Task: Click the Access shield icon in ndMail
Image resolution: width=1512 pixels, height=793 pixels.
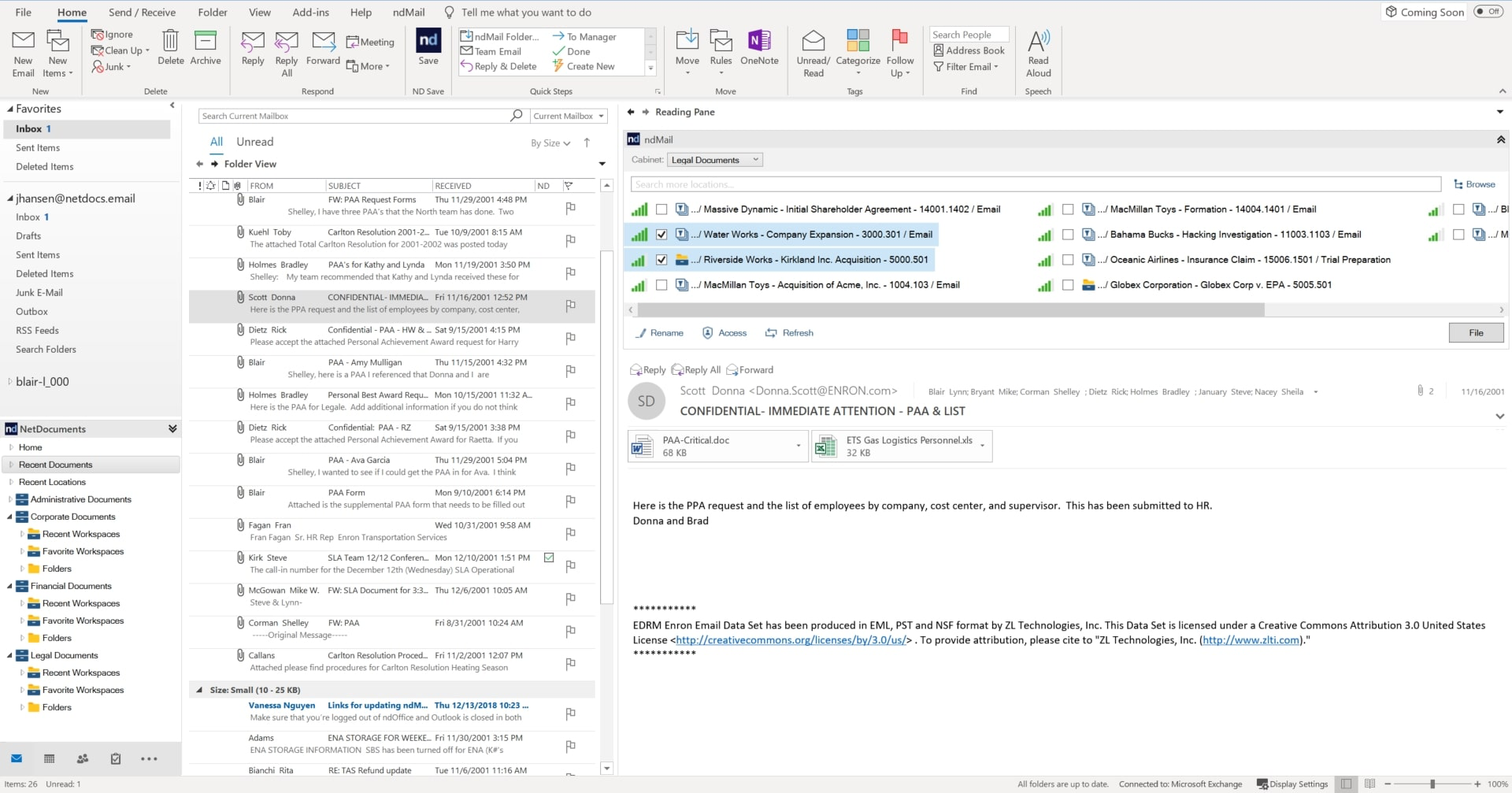Action: coord(724,333)
